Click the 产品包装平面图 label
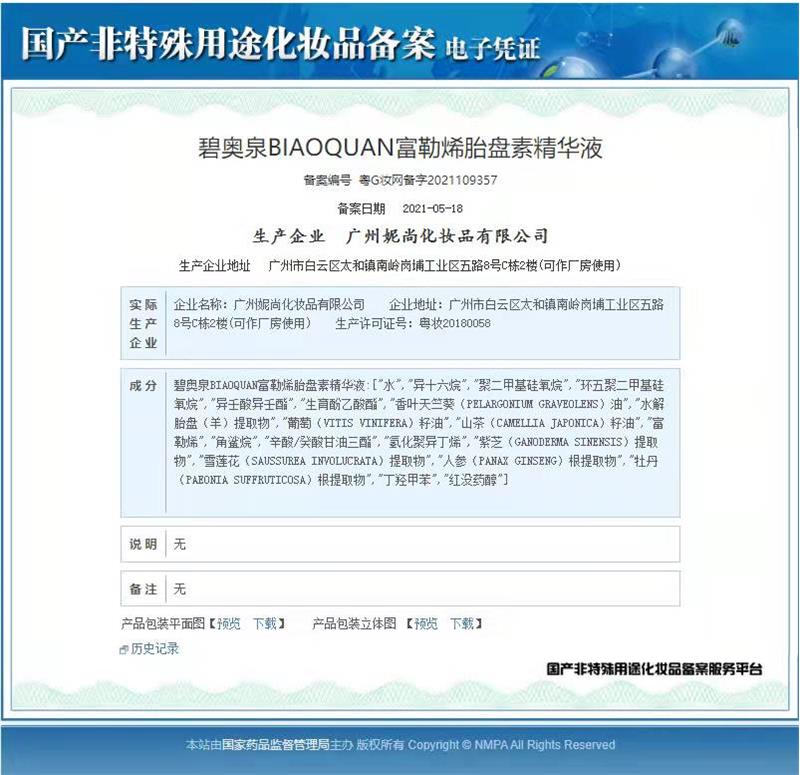This screenshot has height=775, width=800. [163, 623]
